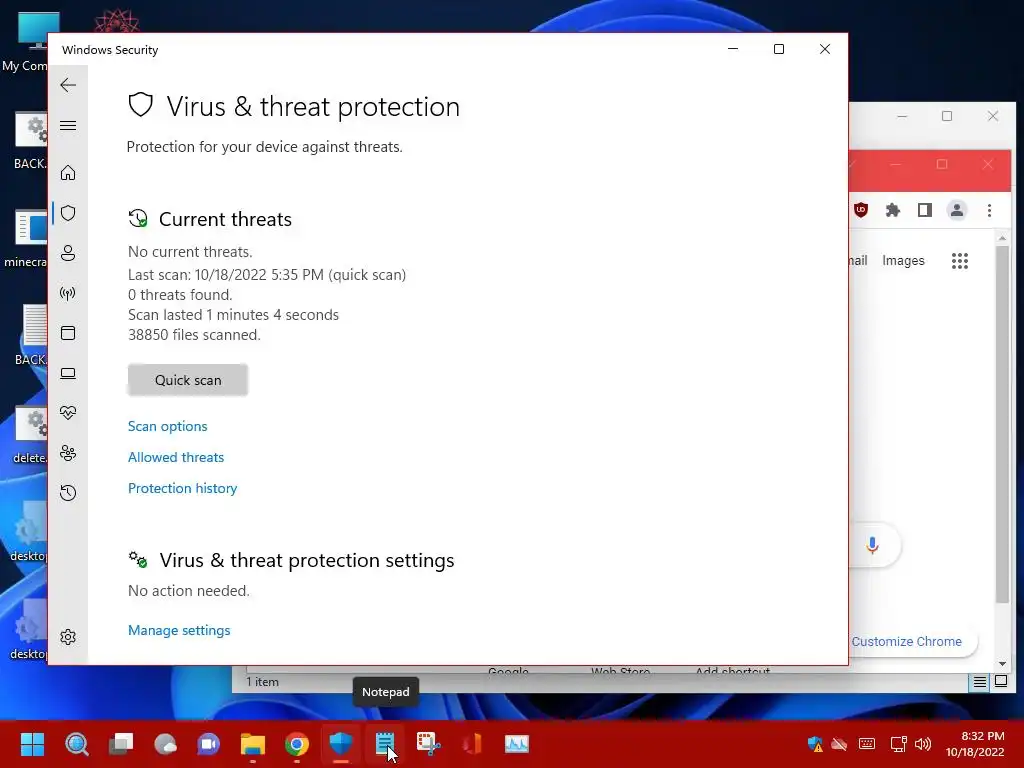Click the Chrome page vertical scrollbar
1024x768 pixels.
(x=1002, y=424)
